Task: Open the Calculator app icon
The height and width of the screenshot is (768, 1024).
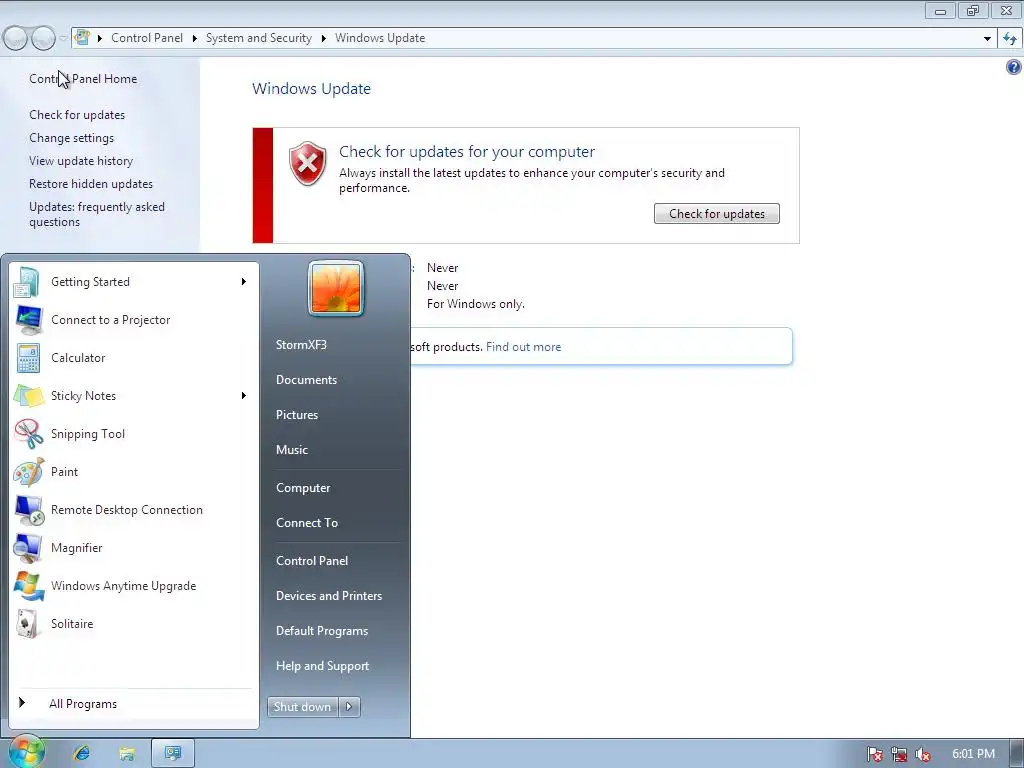Action: tap(28, 358)
